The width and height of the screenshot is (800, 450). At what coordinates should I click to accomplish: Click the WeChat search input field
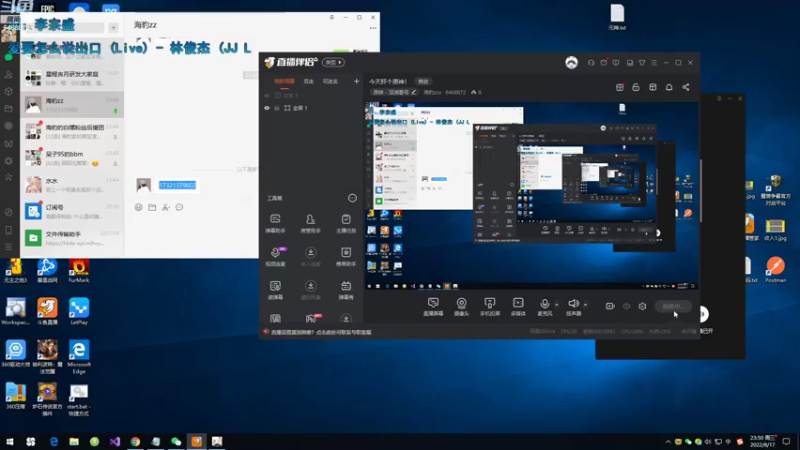(64, 28)
